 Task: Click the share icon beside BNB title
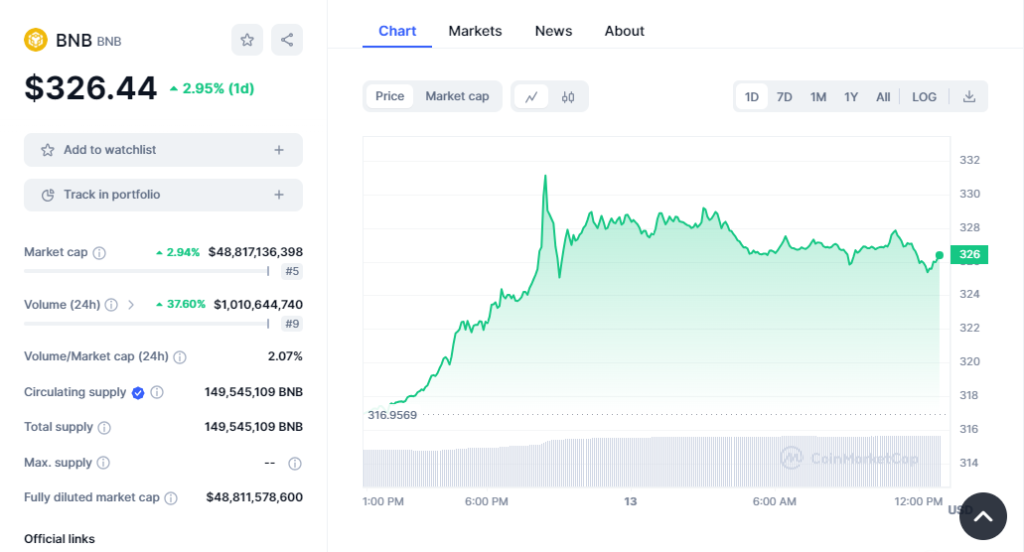click(x=287, y=40)
